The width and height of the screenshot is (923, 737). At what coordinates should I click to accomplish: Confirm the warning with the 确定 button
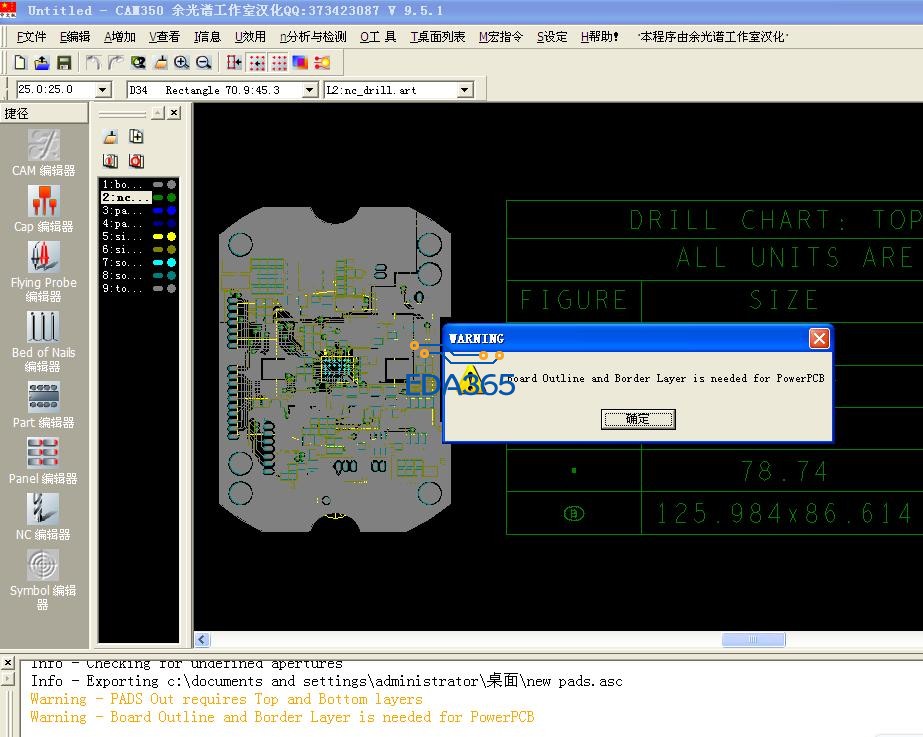click(638, 419)
